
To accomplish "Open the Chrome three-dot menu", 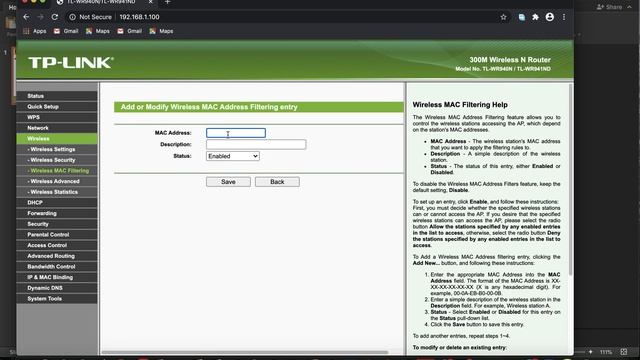I will click(564, 17).
